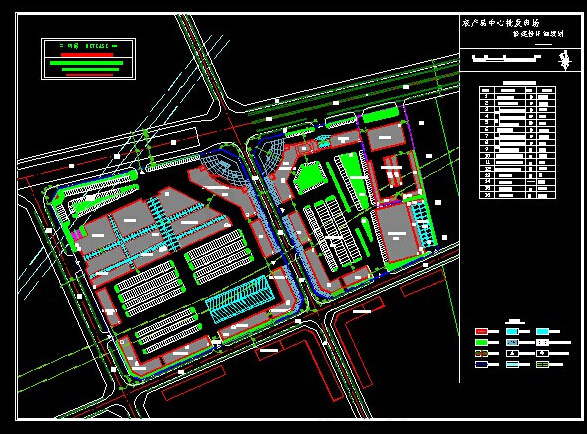Click row 1 of the numbered table
The height and width of the screenshot is (434, 587).
point(517,97)
